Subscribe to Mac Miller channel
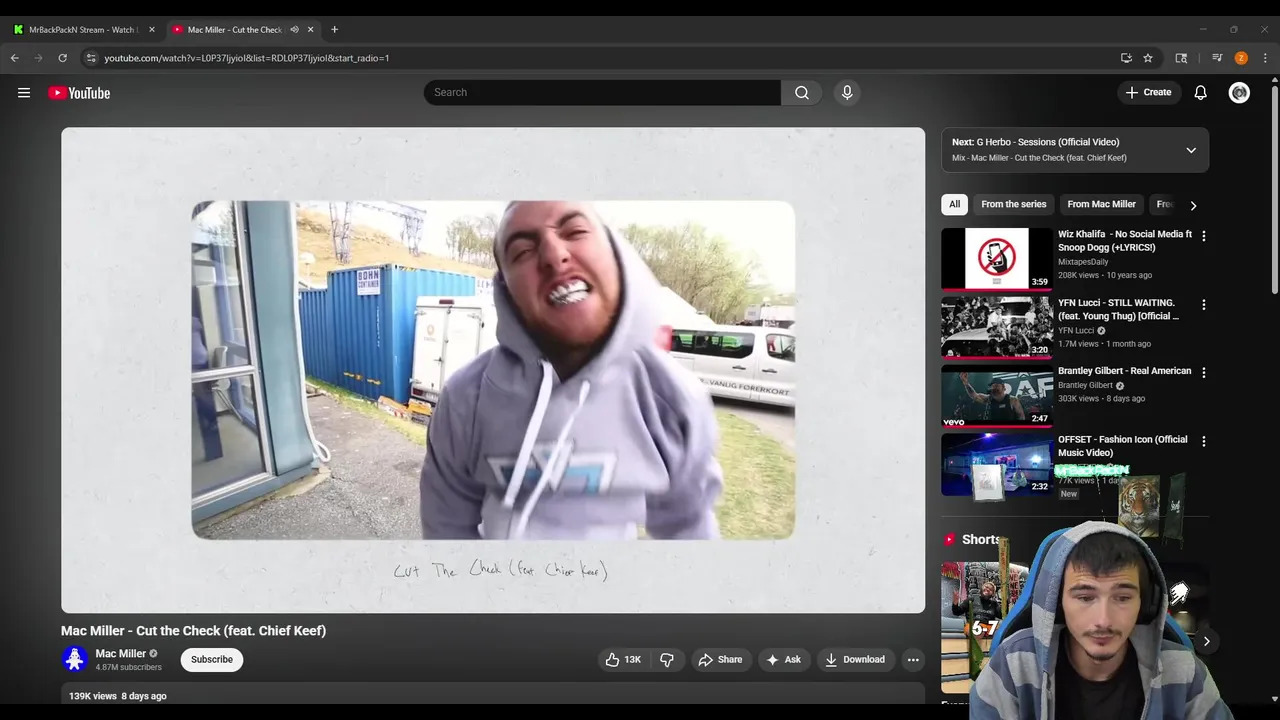This screenshot has height=720, width=1280. coord(212,659)
